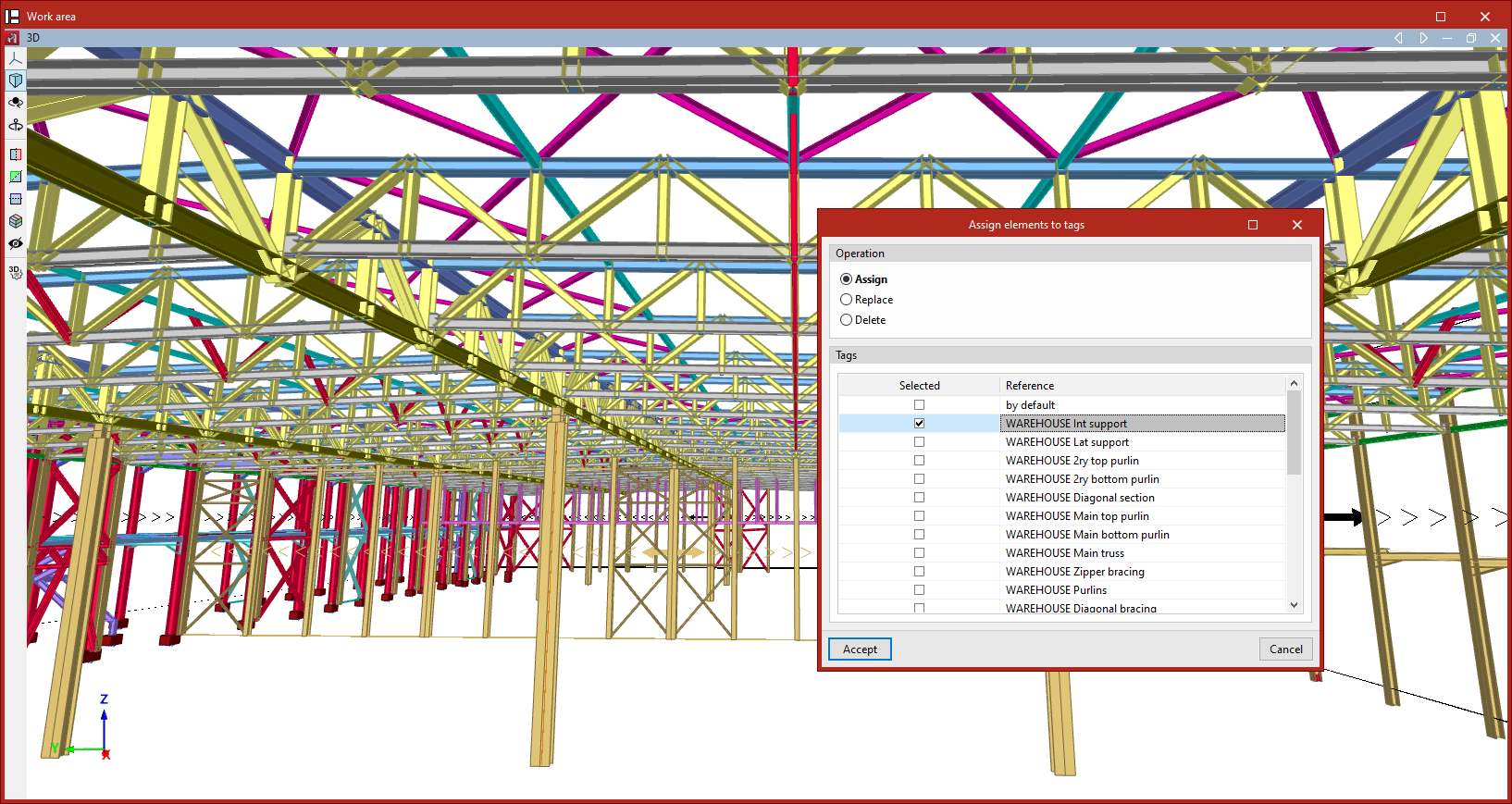
Task: Select the WAREHOUSE Main truss row
Action: coord(1064,553)
